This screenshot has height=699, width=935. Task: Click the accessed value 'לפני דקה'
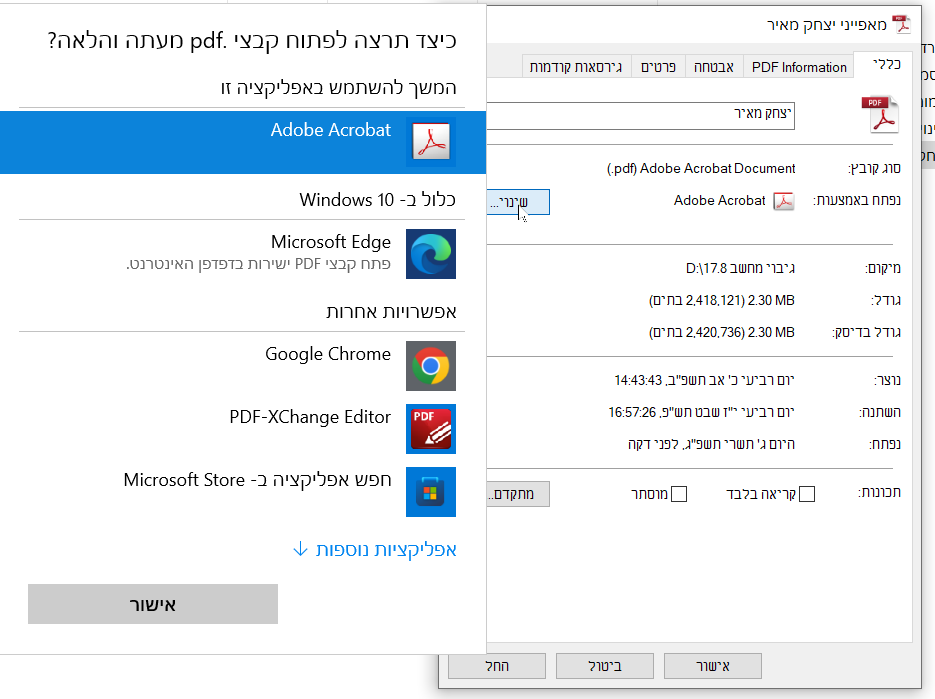pos(652,444)
